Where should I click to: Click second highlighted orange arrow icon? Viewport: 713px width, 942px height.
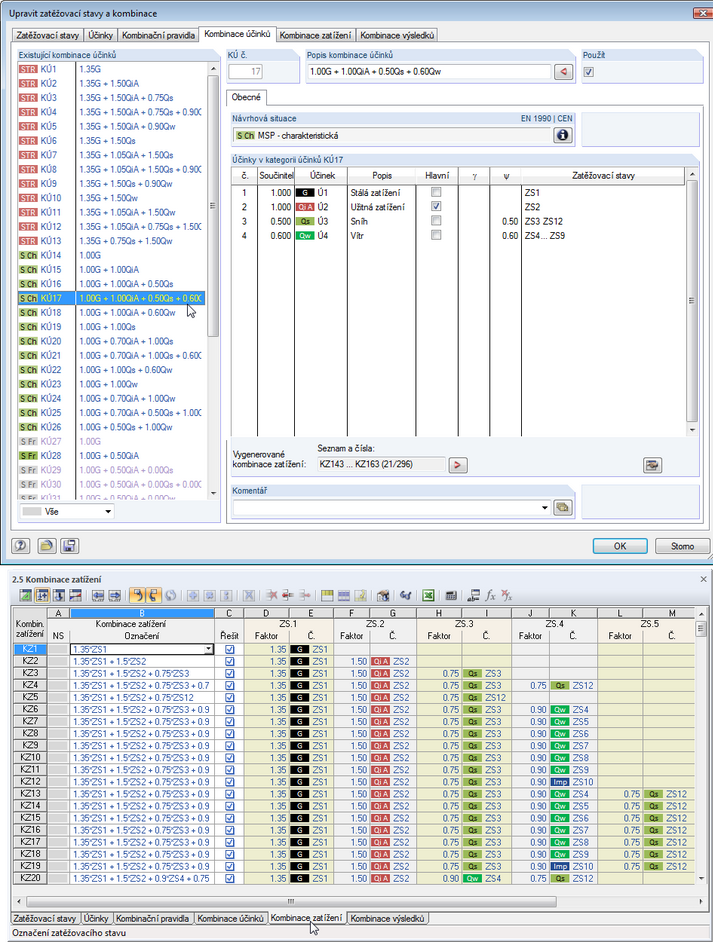[x=153, y=595]
